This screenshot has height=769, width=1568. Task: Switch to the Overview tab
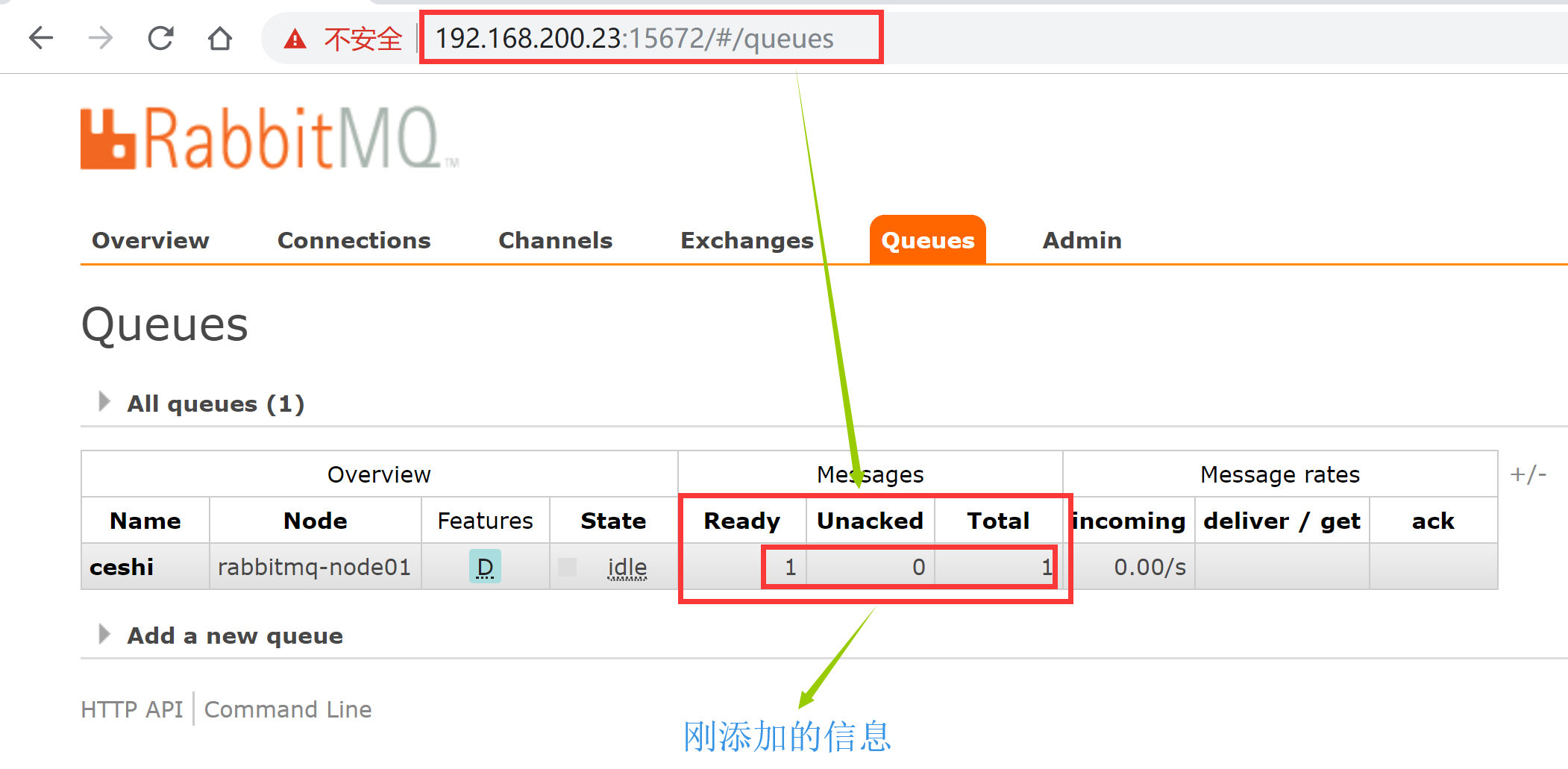click(151, 240)
